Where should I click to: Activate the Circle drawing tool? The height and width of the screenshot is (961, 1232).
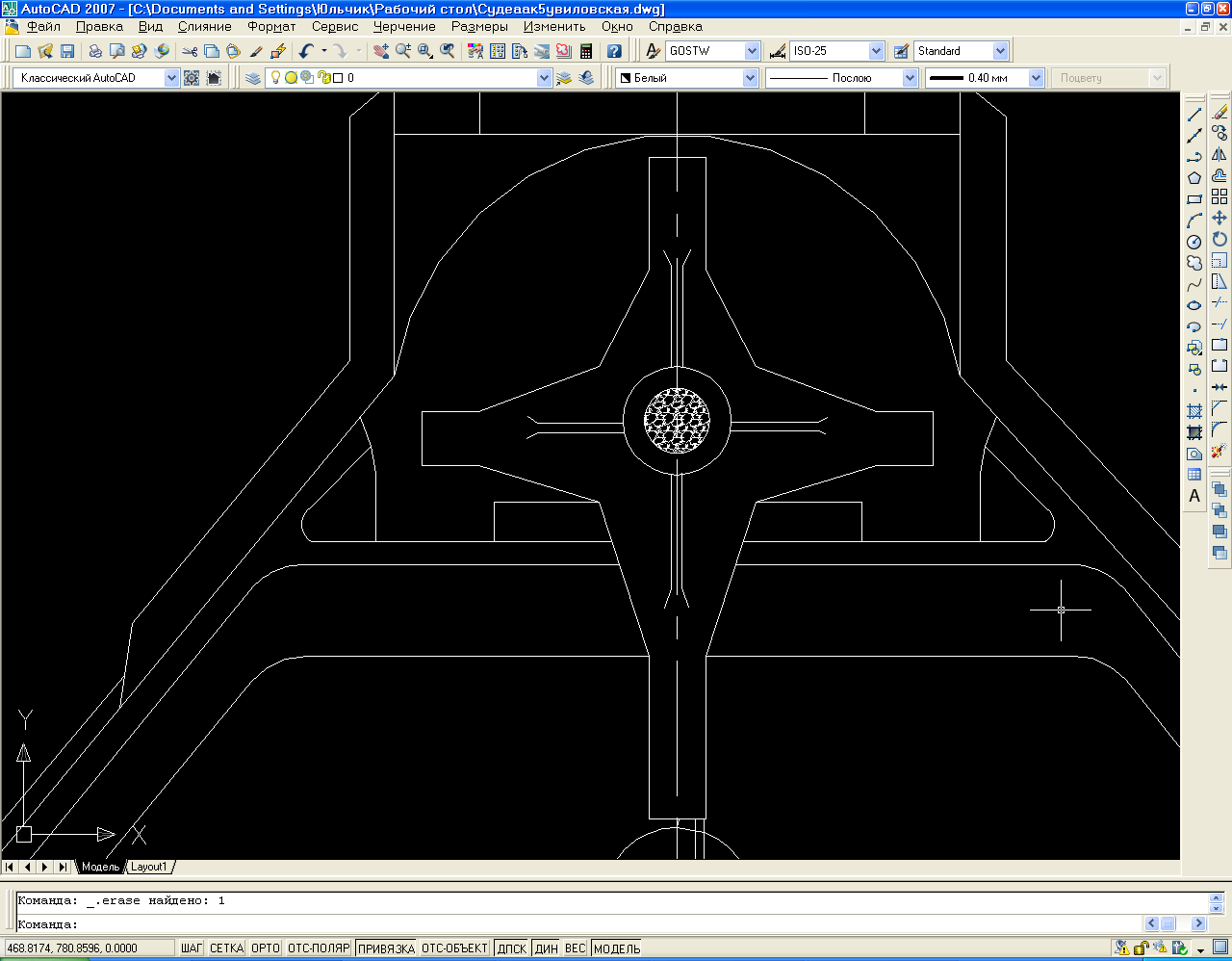tap(1194, 242)
